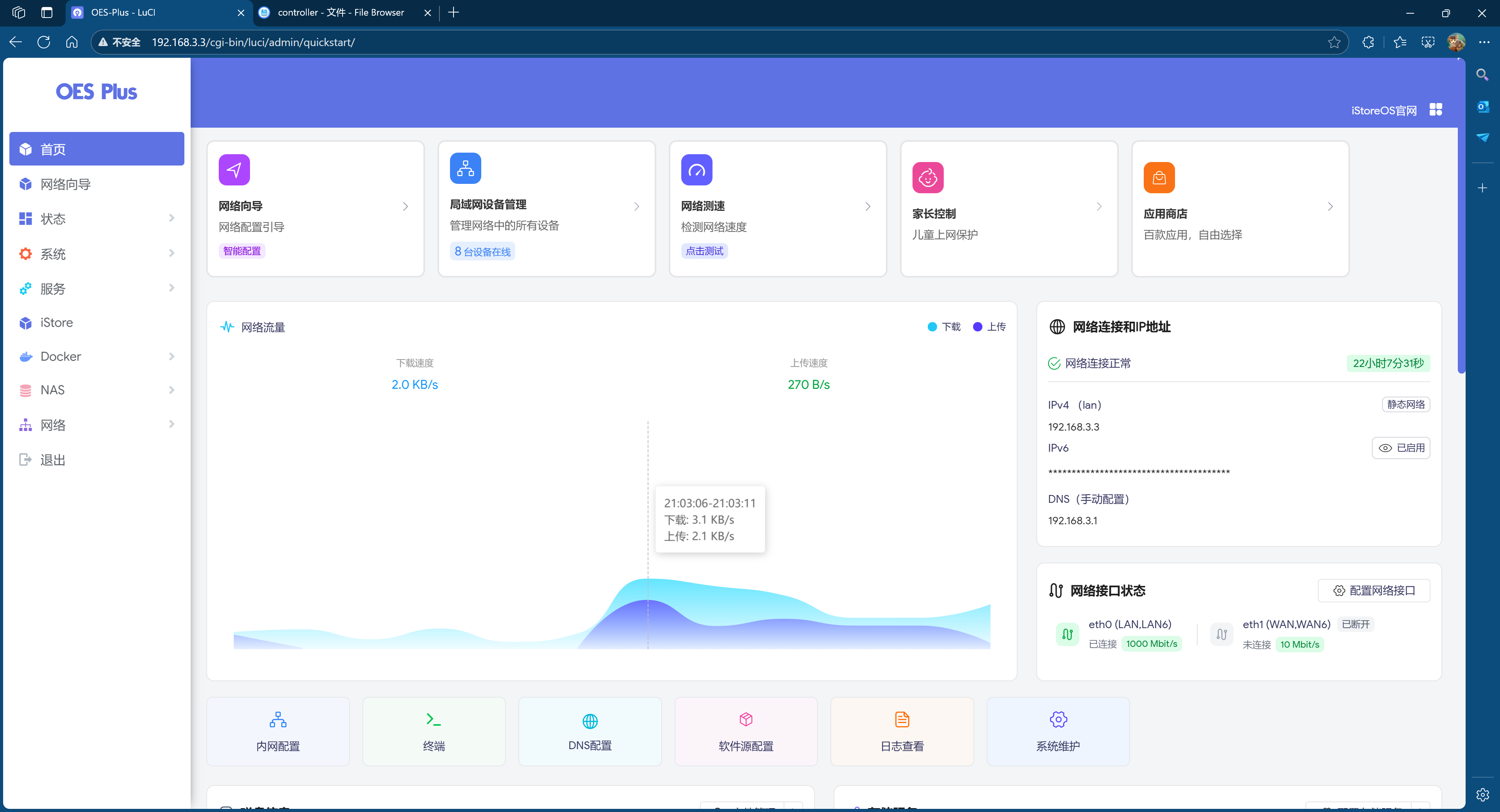1500x812 pixels.
Task: Open 局域网设备管理 network device icon
Action: tap(465, 168)
